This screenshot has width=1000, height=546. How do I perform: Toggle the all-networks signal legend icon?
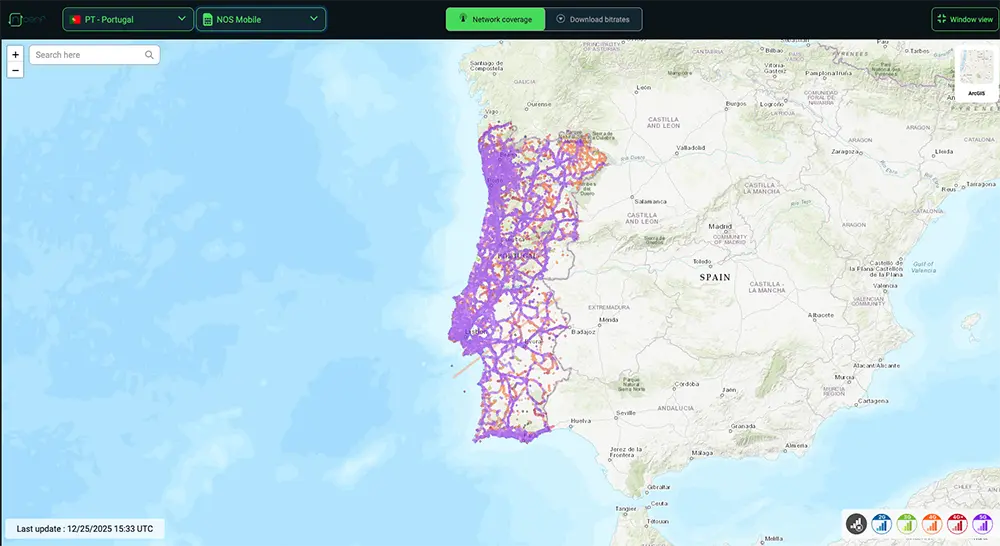[x=857, y=524]
